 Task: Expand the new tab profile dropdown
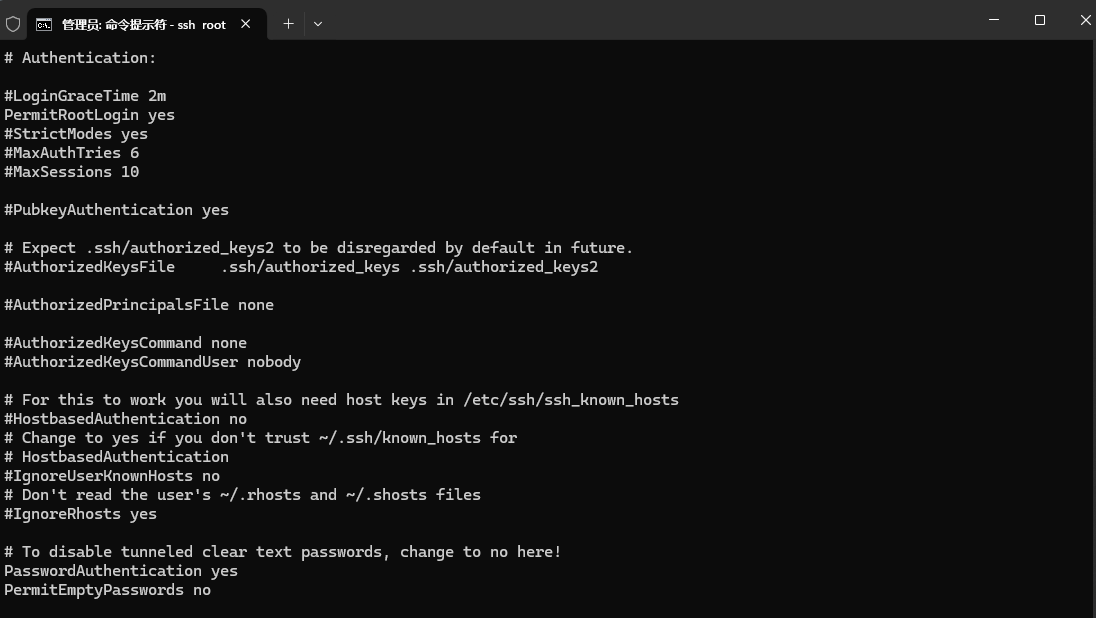[x=318, y=24]
